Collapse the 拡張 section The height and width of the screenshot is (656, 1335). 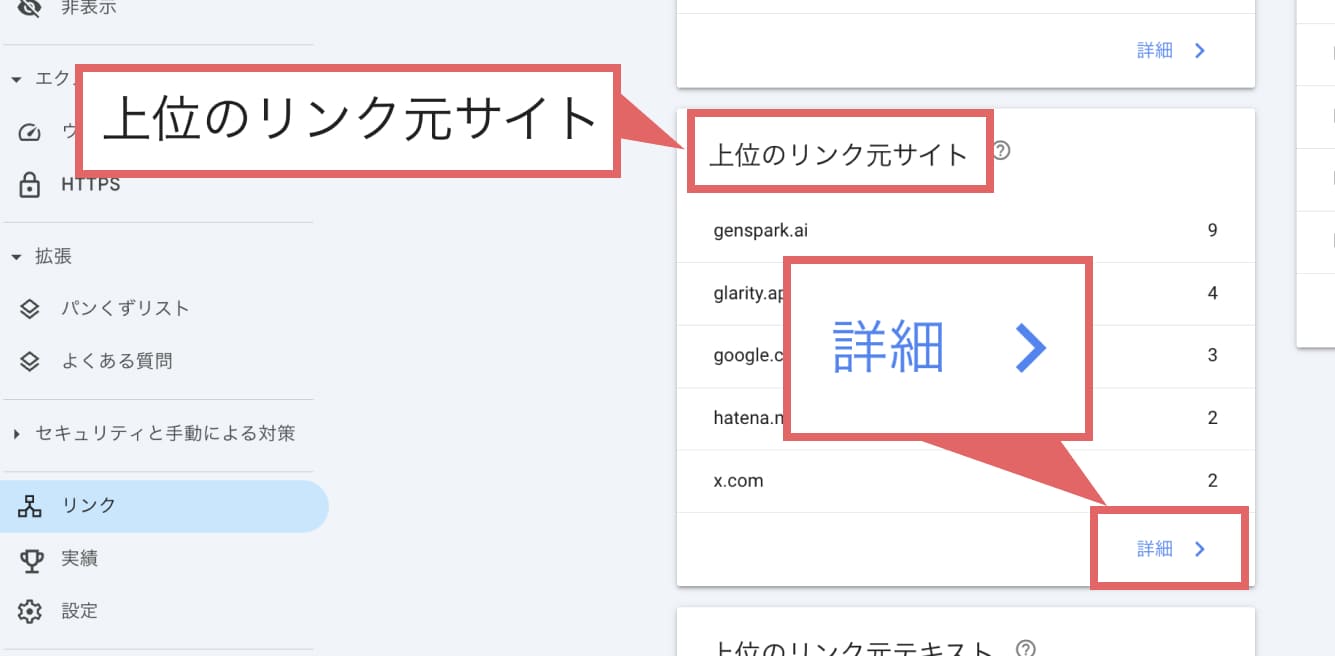point(14,256)
